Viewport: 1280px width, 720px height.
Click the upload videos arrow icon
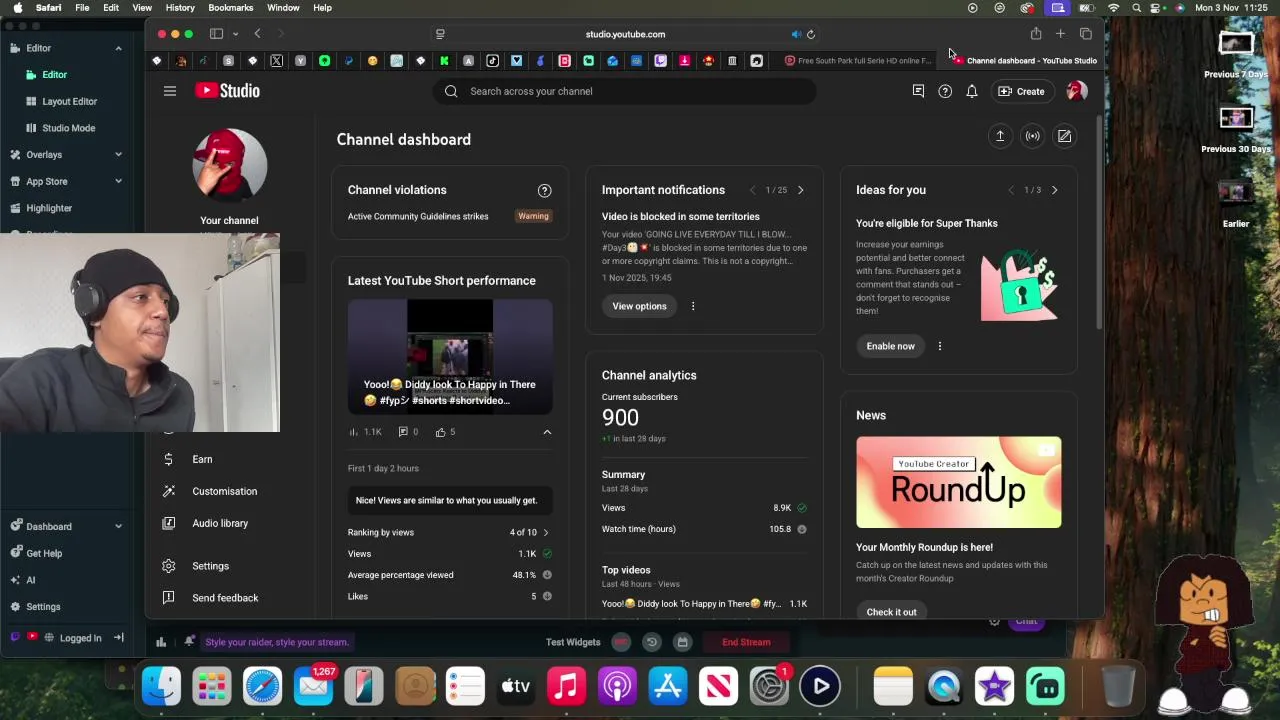pyautogui.click(x=1000, y=136)
